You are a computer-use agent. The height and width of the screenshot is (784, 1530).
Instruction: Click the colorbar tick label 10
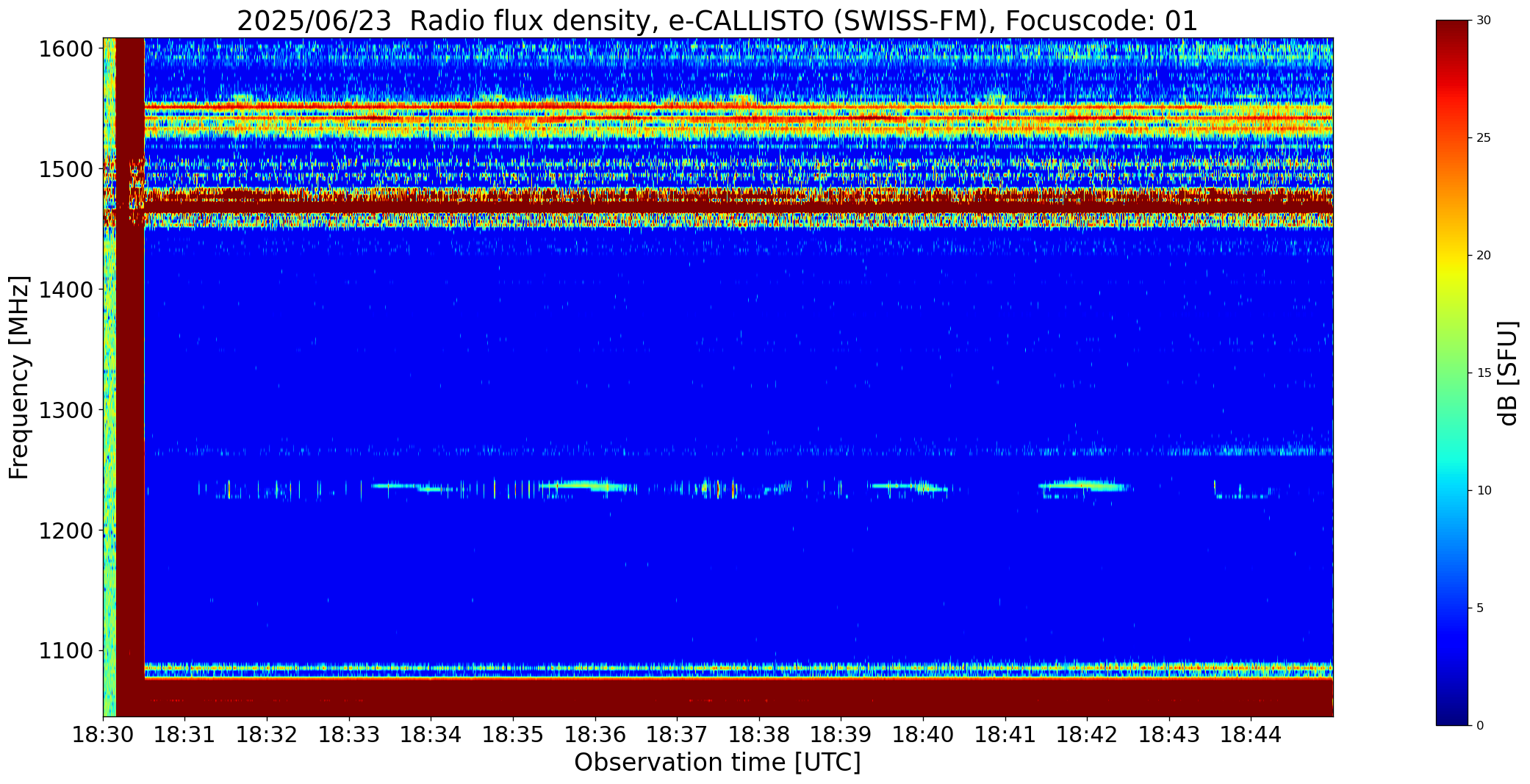[x=1484, y=491]
